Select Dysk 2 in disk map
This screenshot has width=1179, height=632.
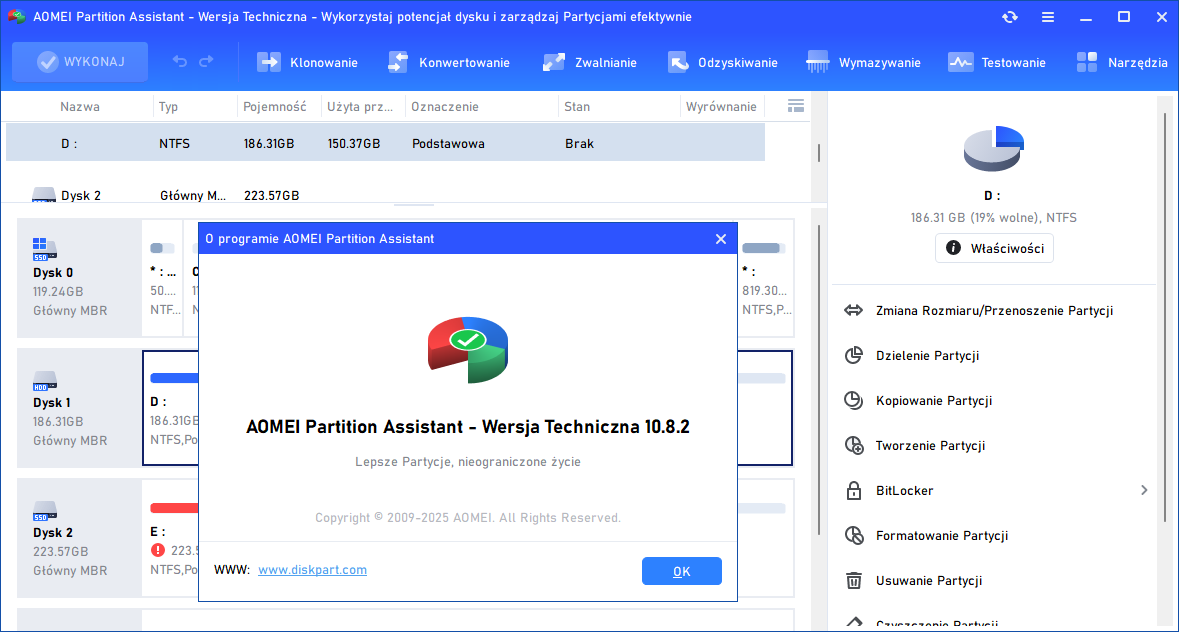79,538
